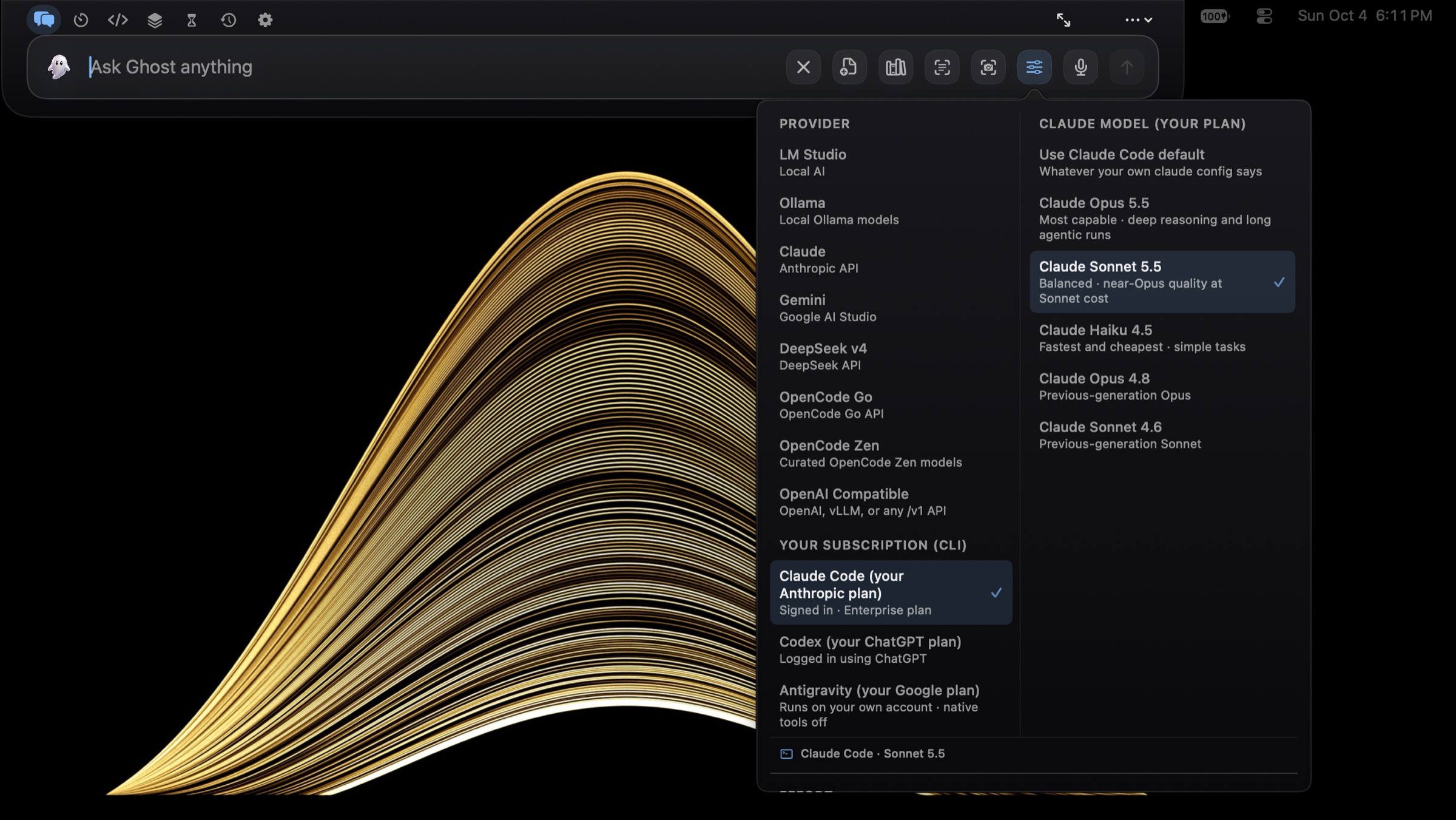
Task: Click the Ghost avatar icon
Action: (x=59, y=67)
